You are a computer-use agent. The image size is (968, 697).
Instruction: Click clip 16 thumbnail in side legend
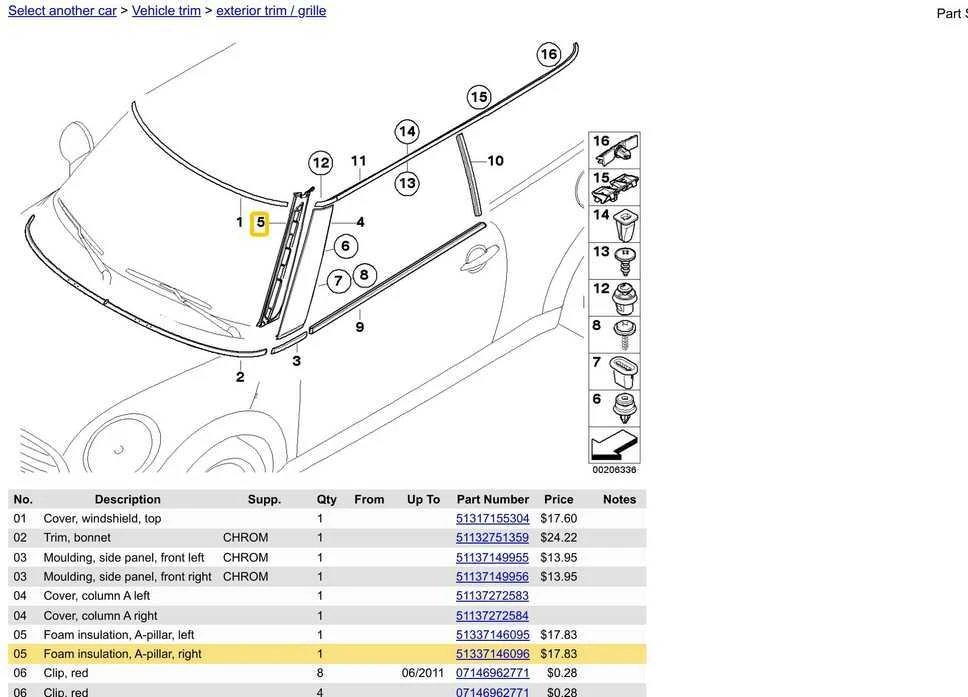tap(614, 150)
